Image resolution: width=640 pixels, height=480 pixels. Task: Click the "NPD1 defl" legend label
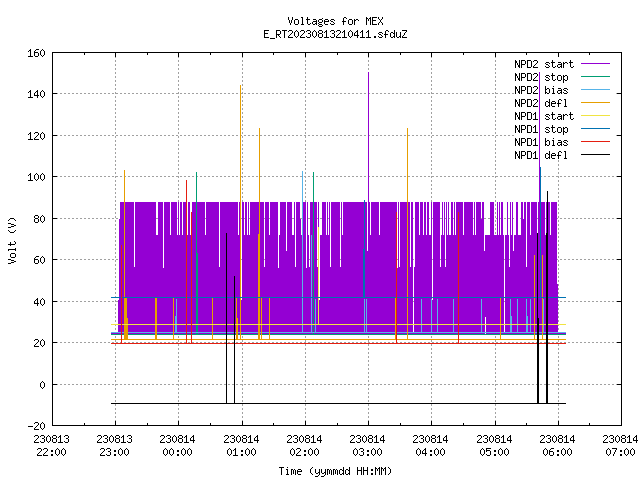(x=541, y=156)
